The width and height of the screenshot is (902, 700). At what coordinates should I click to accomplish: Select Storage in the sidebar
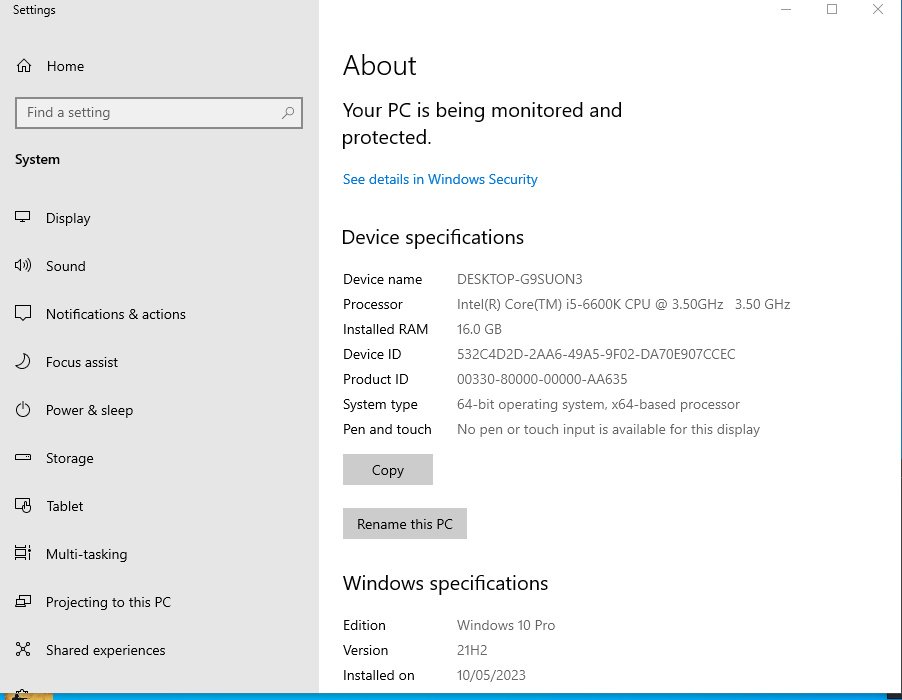(x=70, y=458)
